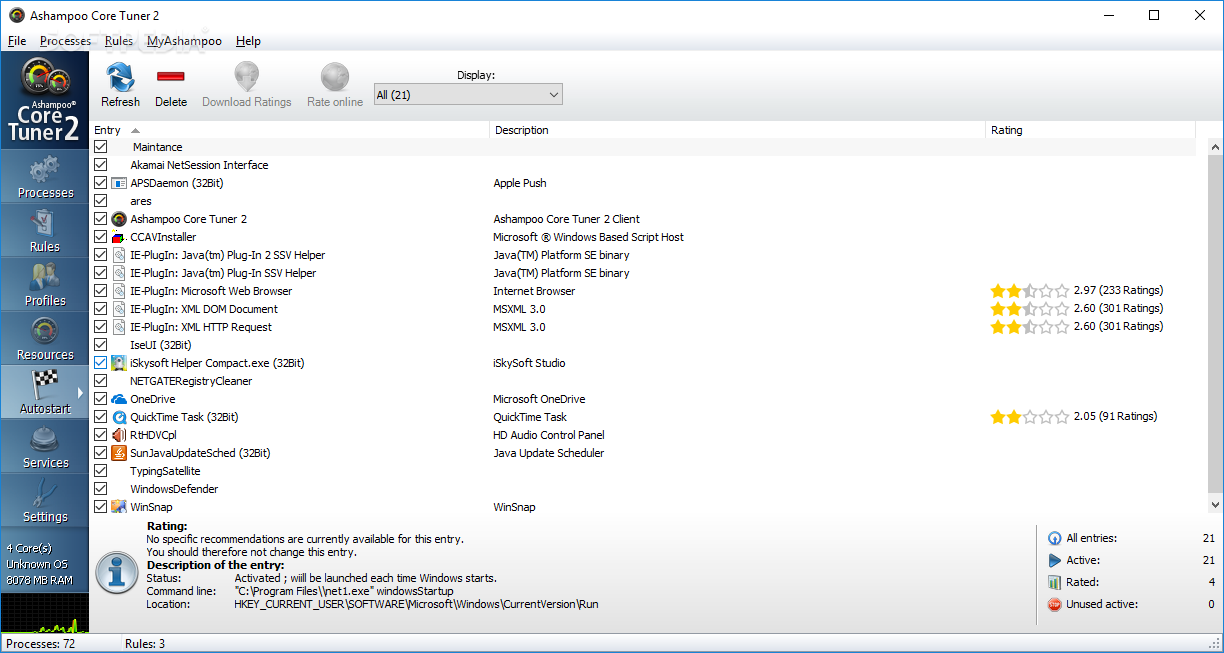Click the Description column header
1224x653 pixels.
point(738,130)
